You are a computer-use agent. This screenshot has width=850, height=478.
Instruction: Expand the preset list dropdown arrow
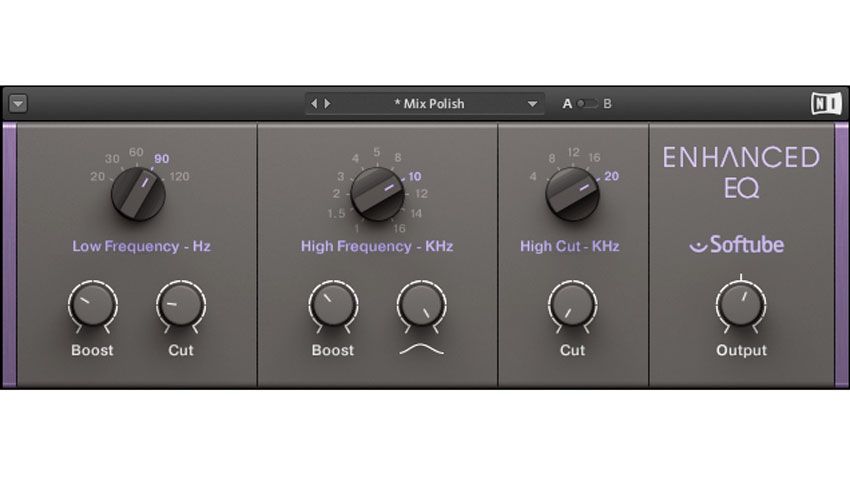(532, 104)
